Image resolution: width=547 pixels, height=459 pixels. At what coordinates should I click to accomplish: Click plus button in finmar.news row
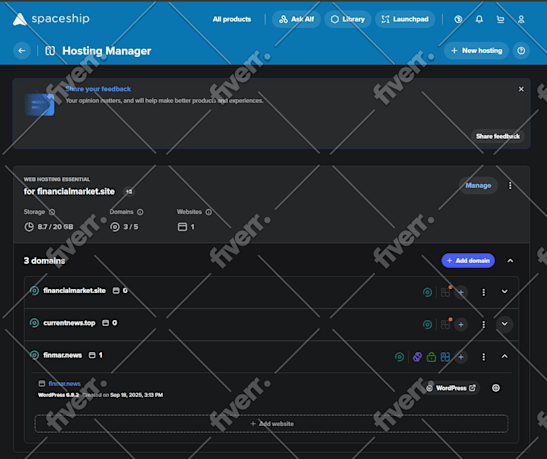461,357
